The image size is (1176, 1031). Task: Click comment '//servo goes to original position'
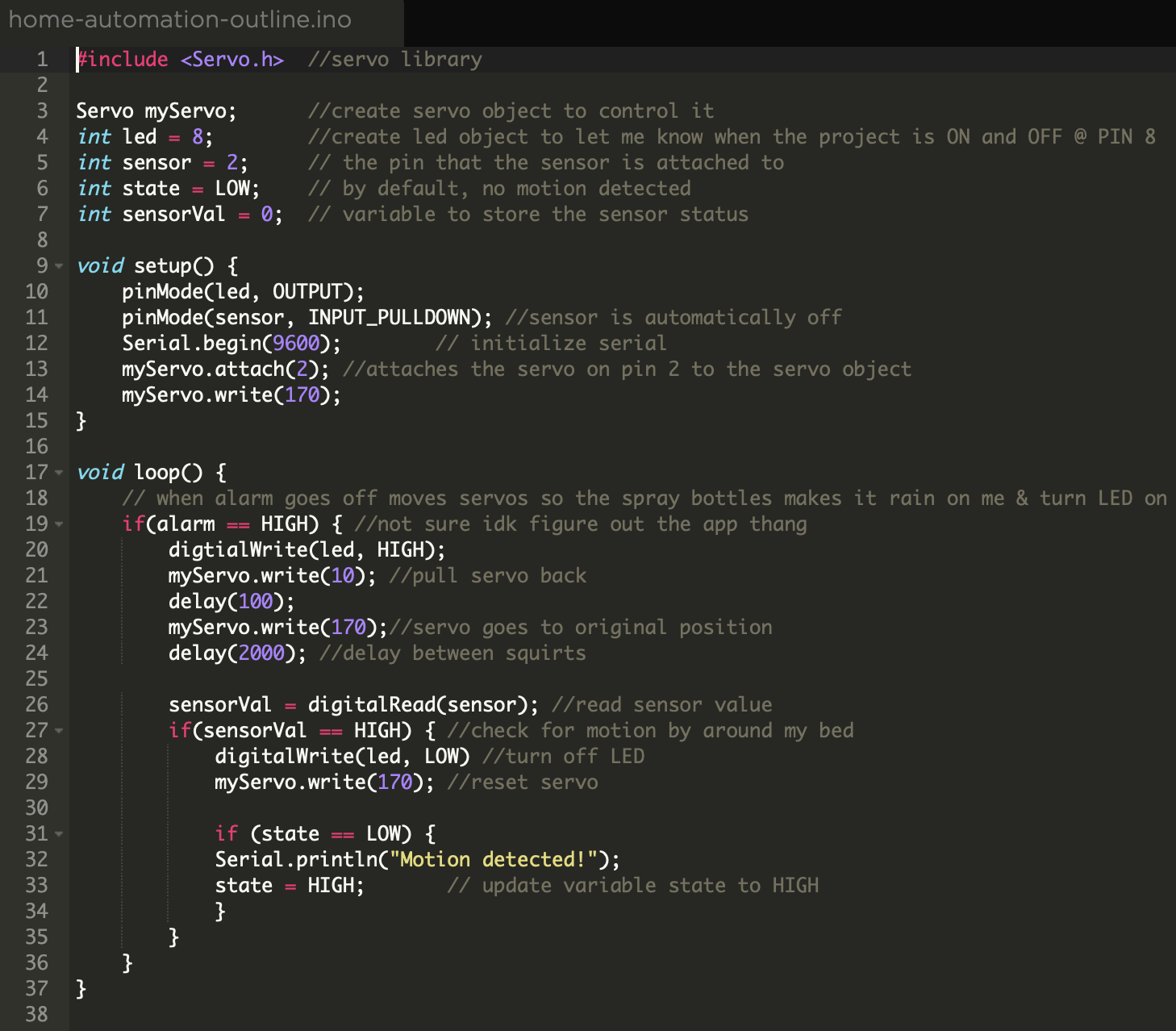tap(581, 628)
